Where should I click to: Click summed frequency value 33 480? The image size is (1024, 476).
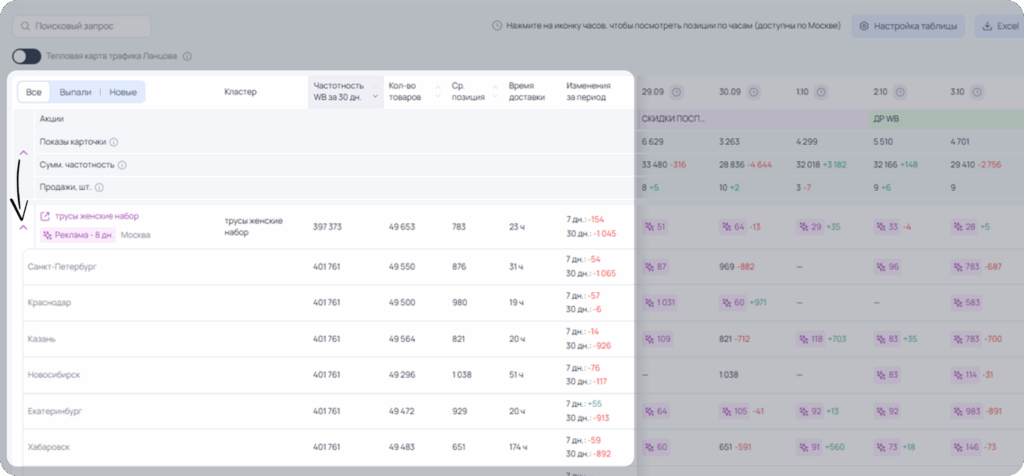tap(654, 165)
